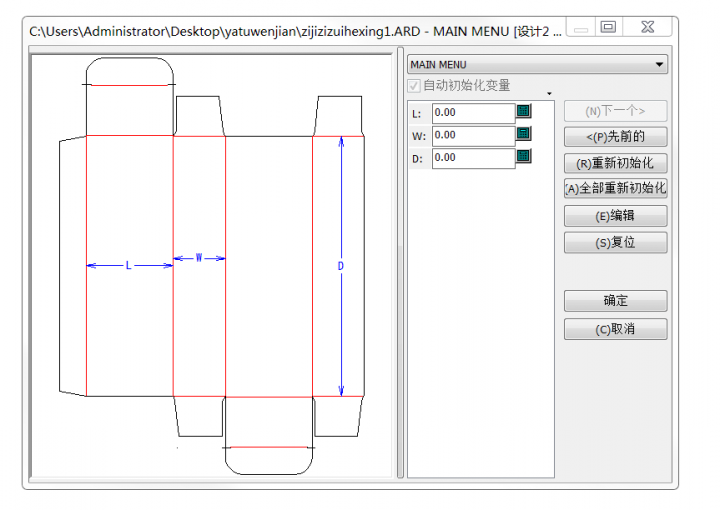Cancel with the (C)取消 button

point(615,329)
